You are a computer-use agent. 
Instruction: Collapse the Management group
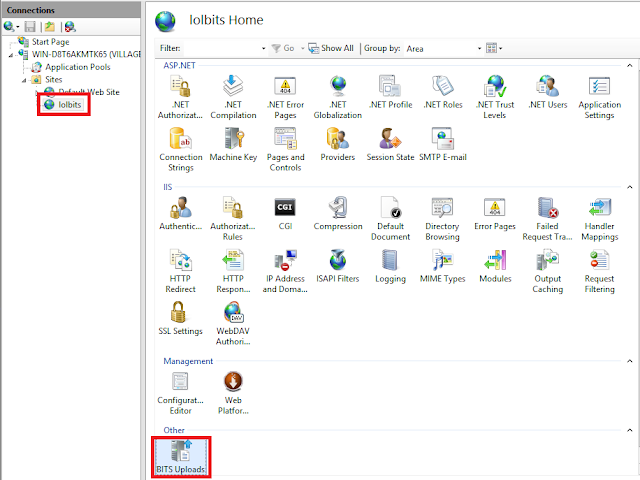click(x=629, y=361)
